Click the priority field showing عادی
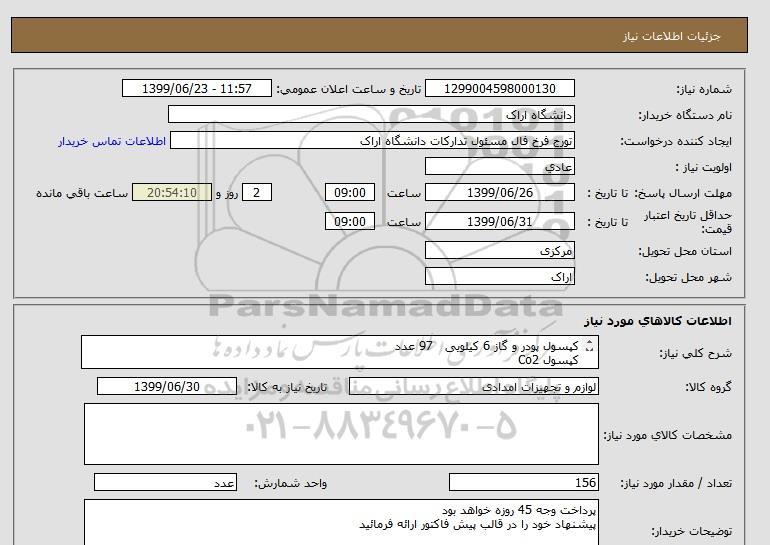The height and width of the screenshot is (545, 770). point(499,166)
